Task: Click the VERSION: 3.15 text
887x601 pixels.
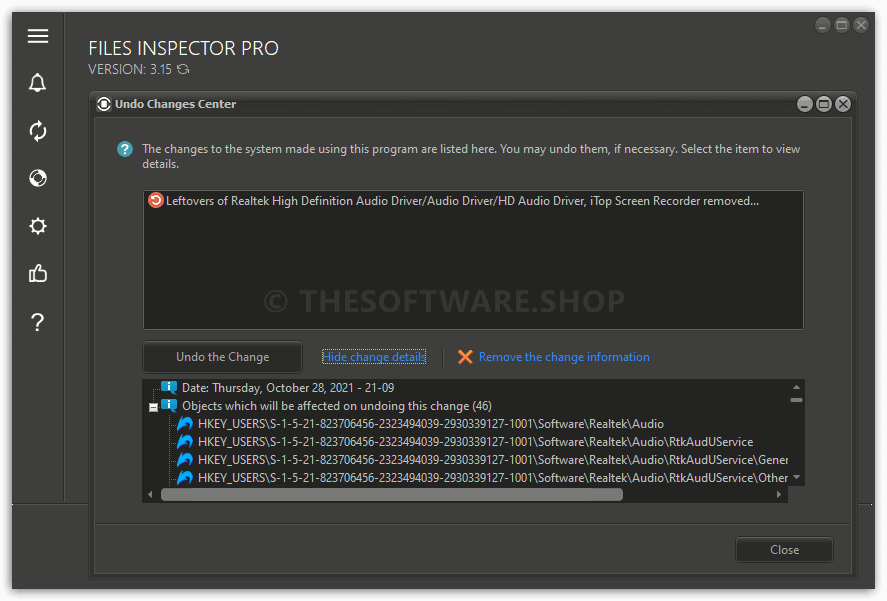Action: tap(130, 69)
